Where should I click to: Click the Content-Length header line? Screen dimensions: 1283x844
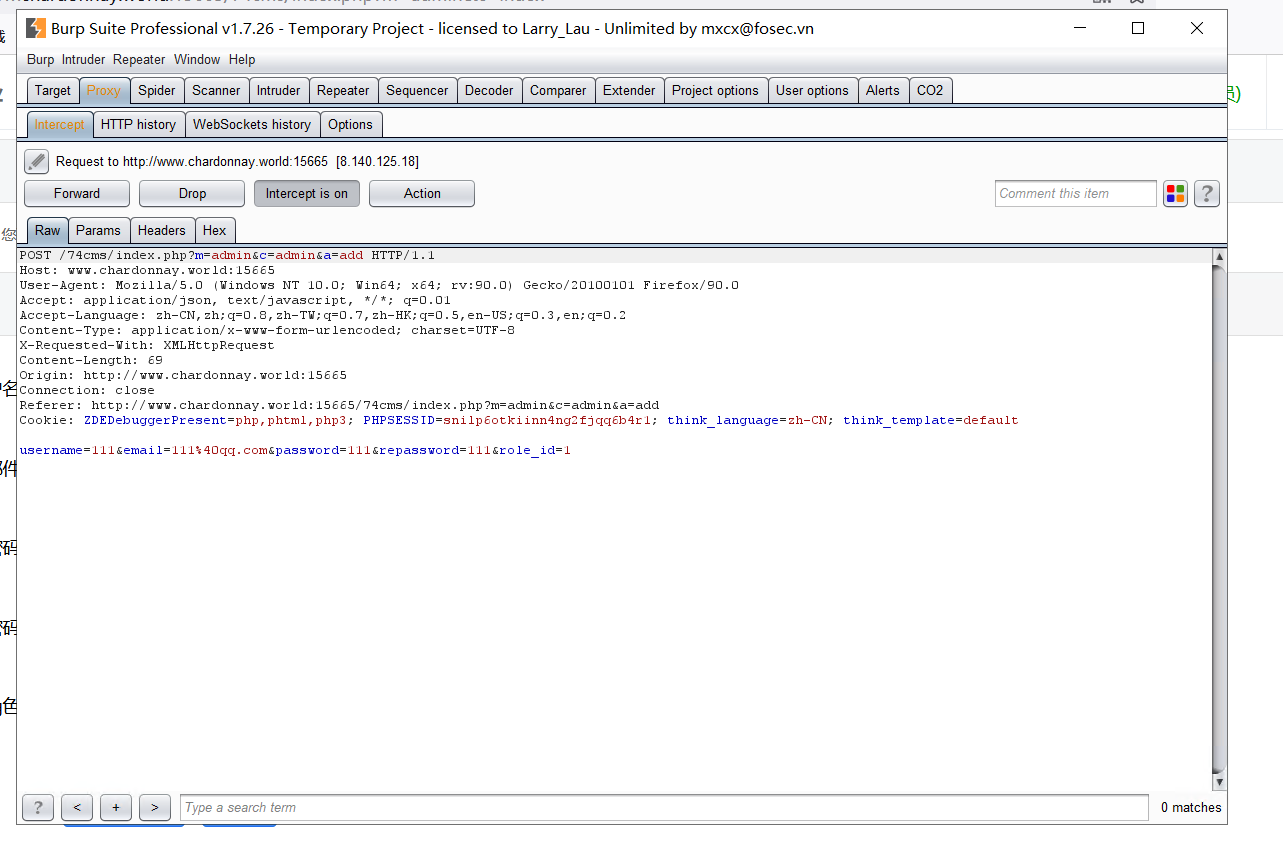coord(91,360)
